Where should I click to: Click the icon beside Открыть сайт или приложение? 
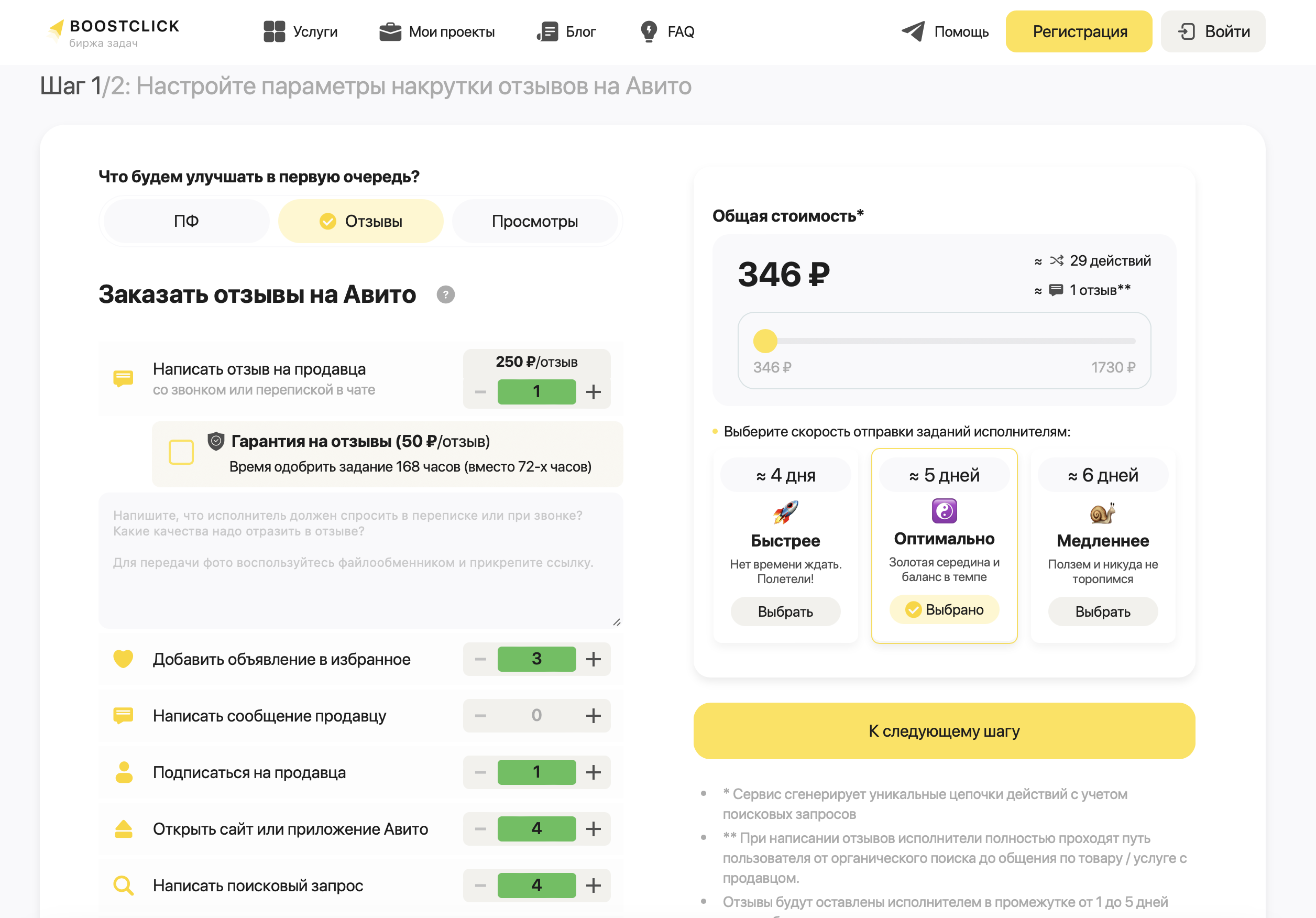[x=123, y=829]
